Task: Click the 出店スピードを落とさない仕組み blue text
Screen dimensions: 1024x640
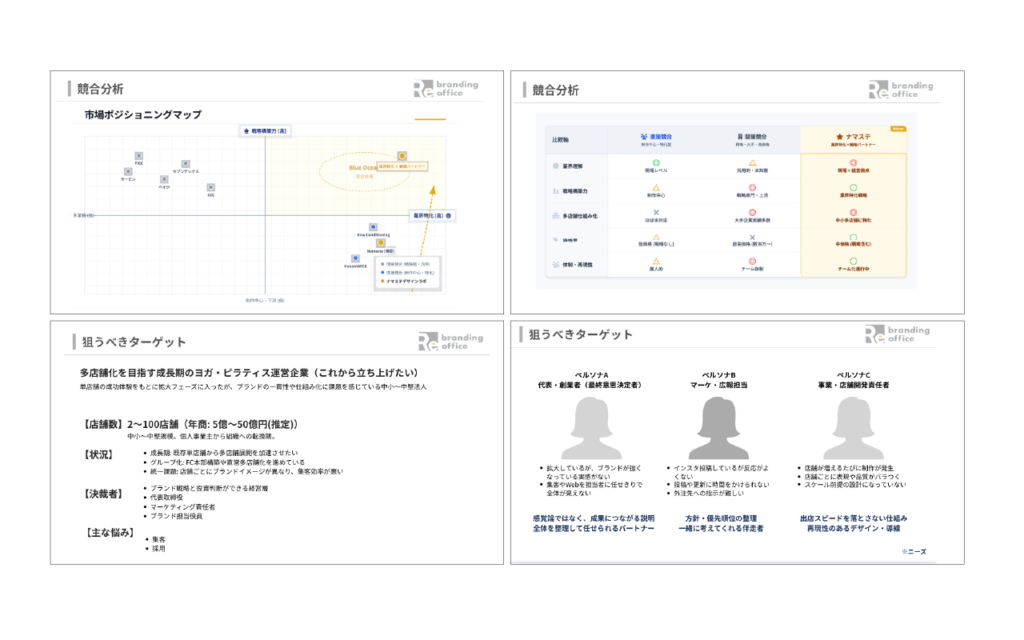Action: [853, 519]
